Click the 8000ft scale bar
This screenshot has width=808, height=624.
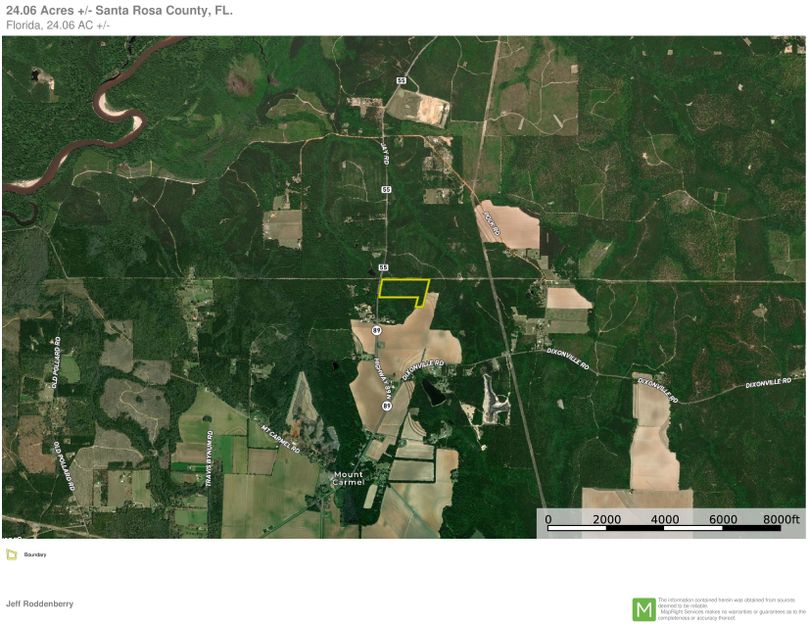pos(782,519)
